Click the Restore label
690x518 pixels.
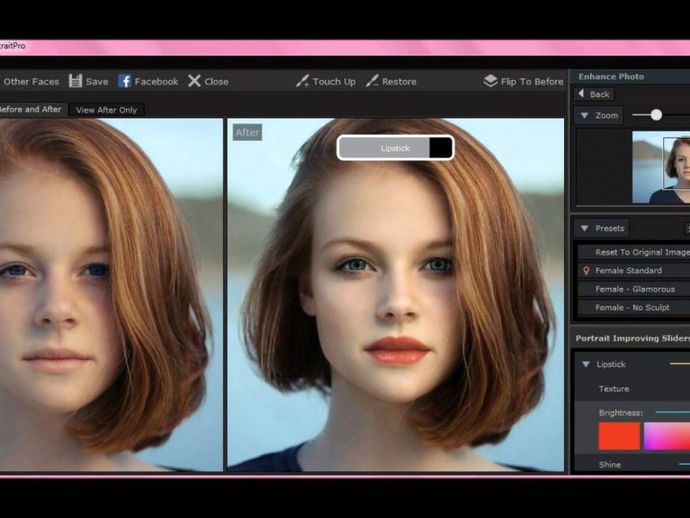click(x=399, y=81)
